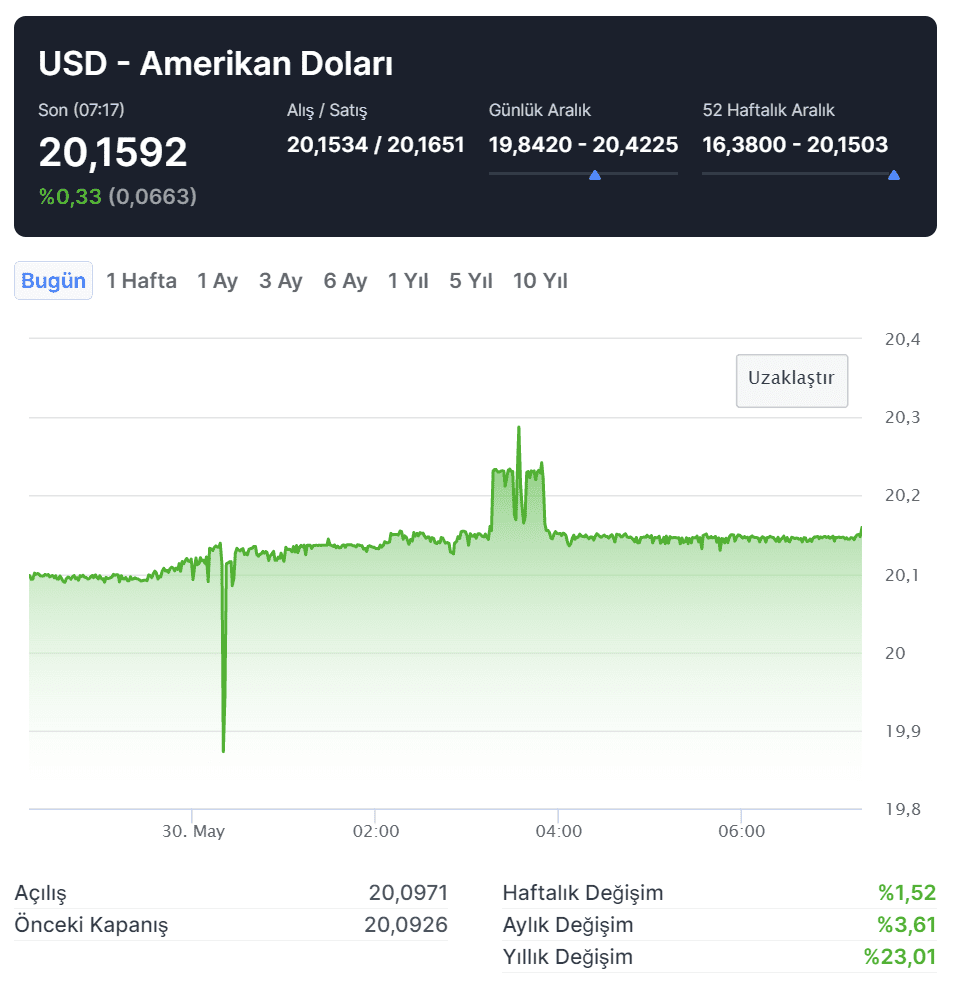This screenshot has height=990, width=954.
Task: Open the 3 Ay chart view
Action: (x=280, y=281)
